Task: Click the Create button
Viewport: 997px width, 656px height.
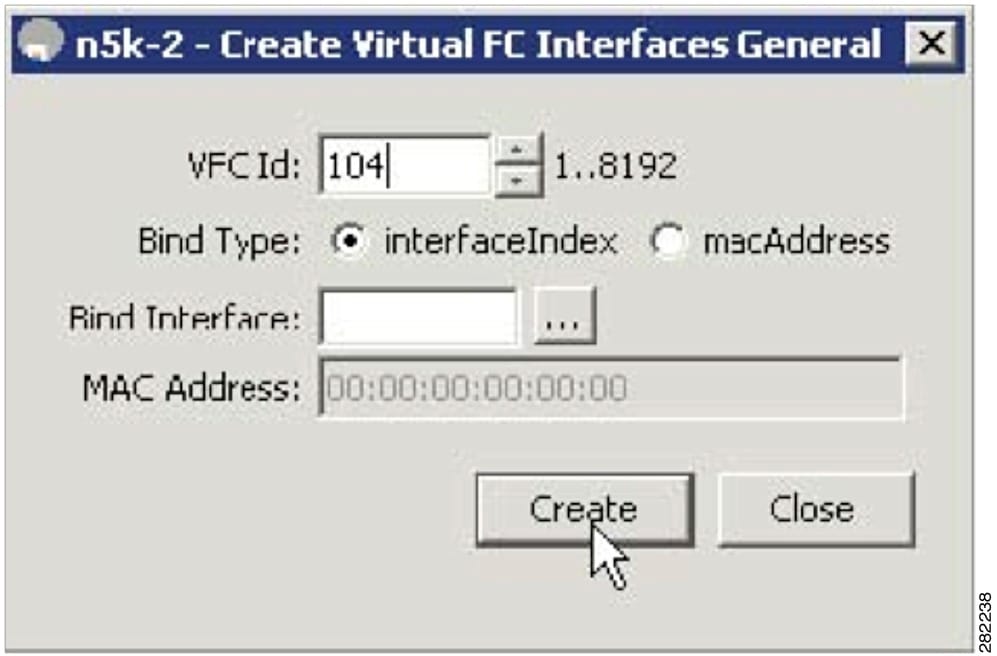Action: (x=584, y=509)
